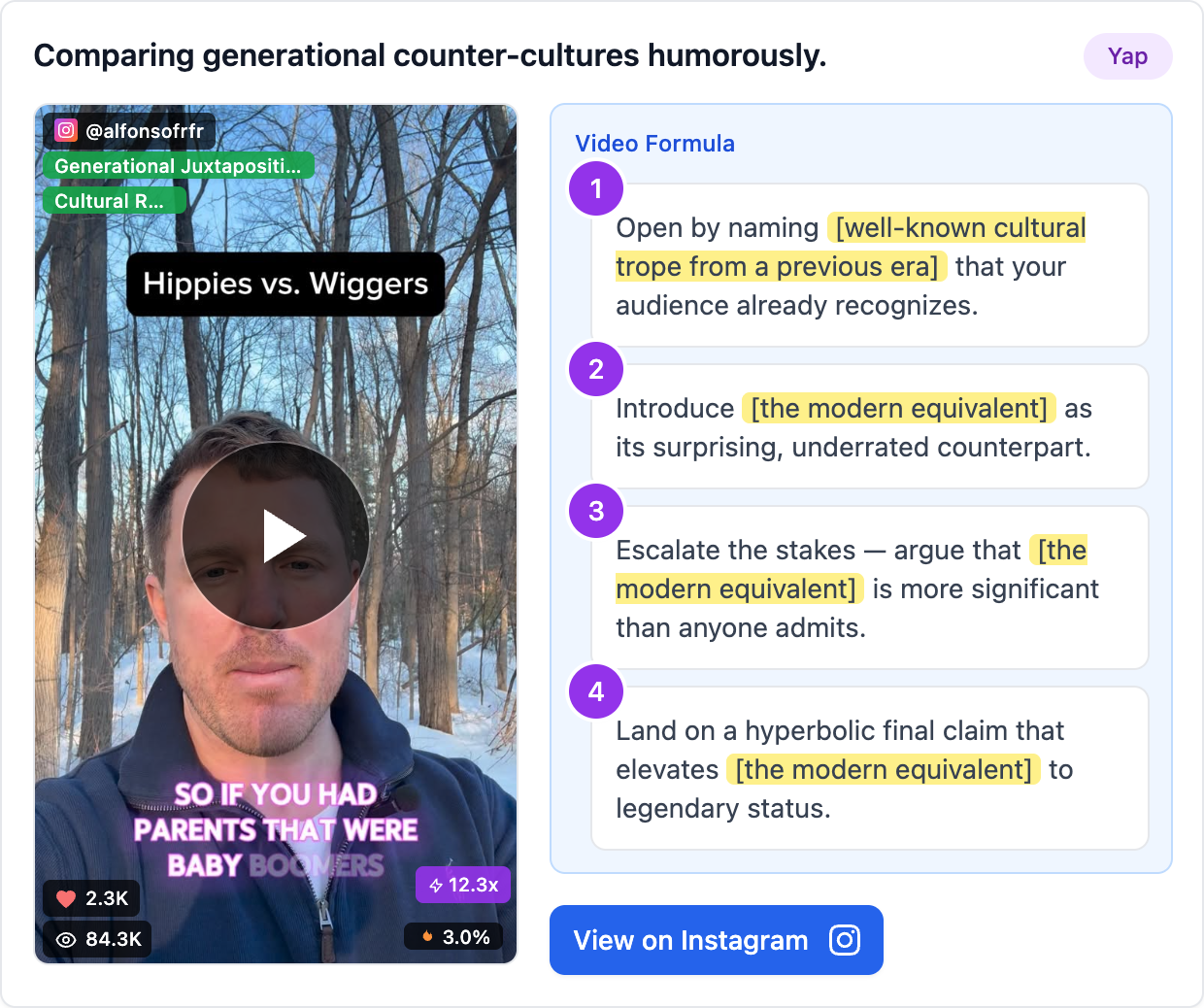Click the lightning bolt 12.3x badge
This screenshot has height=1008, width=1204.
463,885
